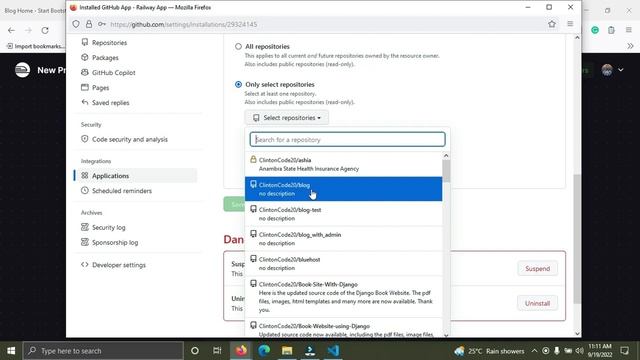Click the Saved replies arrow icon

click(84, 102)
